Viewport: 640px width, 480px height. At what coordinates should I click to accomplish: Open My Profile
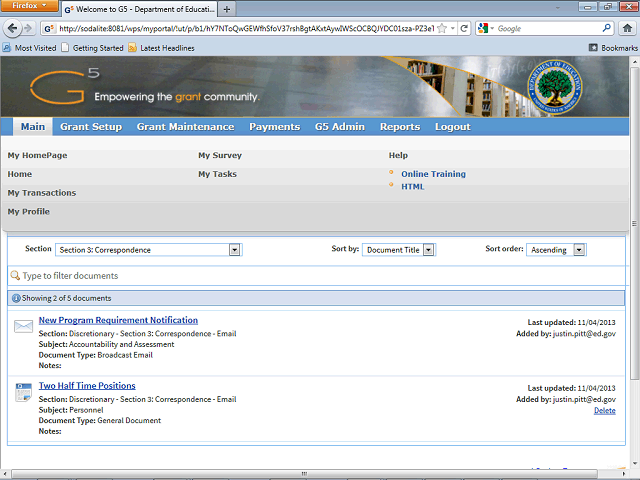click(x=29, y=211)
